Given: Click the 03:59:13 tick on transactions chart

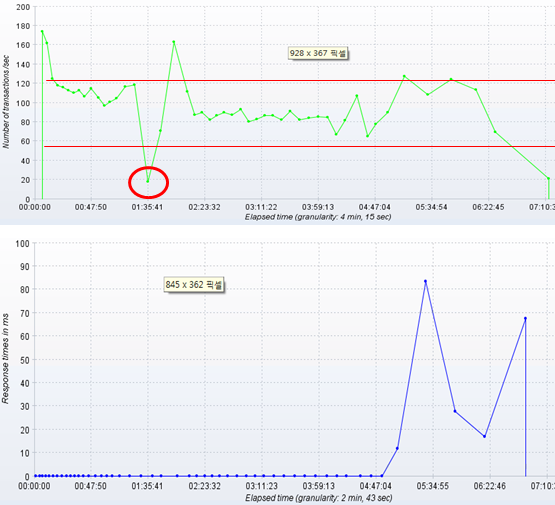Looking at the screenshot, I should (x=318, y=207).
